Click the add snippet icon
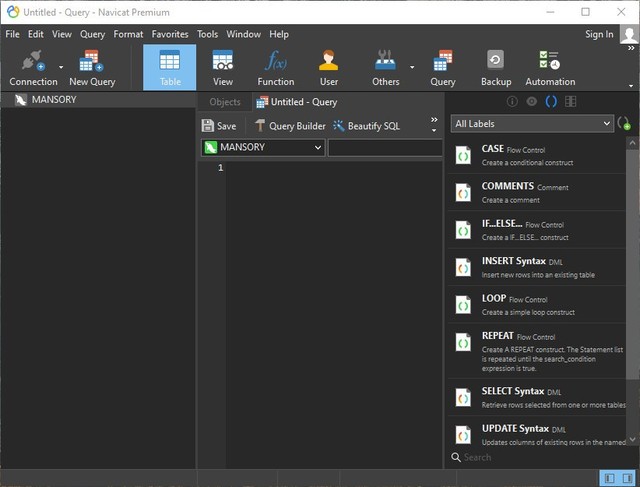This screenshot has height=487, width=640. (625, 124)
